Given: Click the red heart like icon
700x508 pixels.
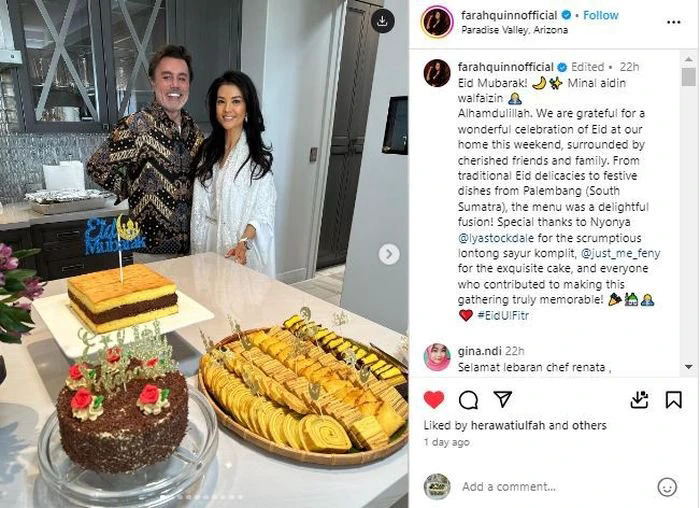Looking at the screenshot, I should click(x=434, y=400).
